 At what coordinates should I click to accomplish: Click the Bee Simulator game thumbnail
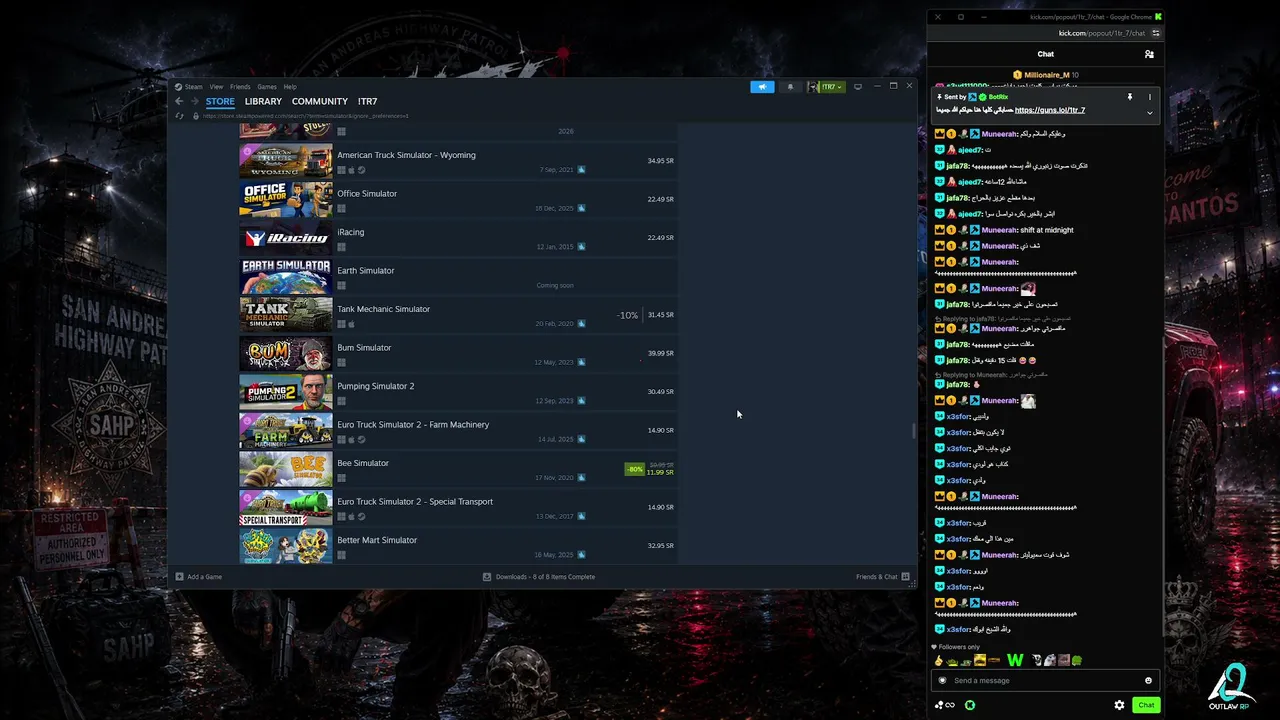point(286,469)
